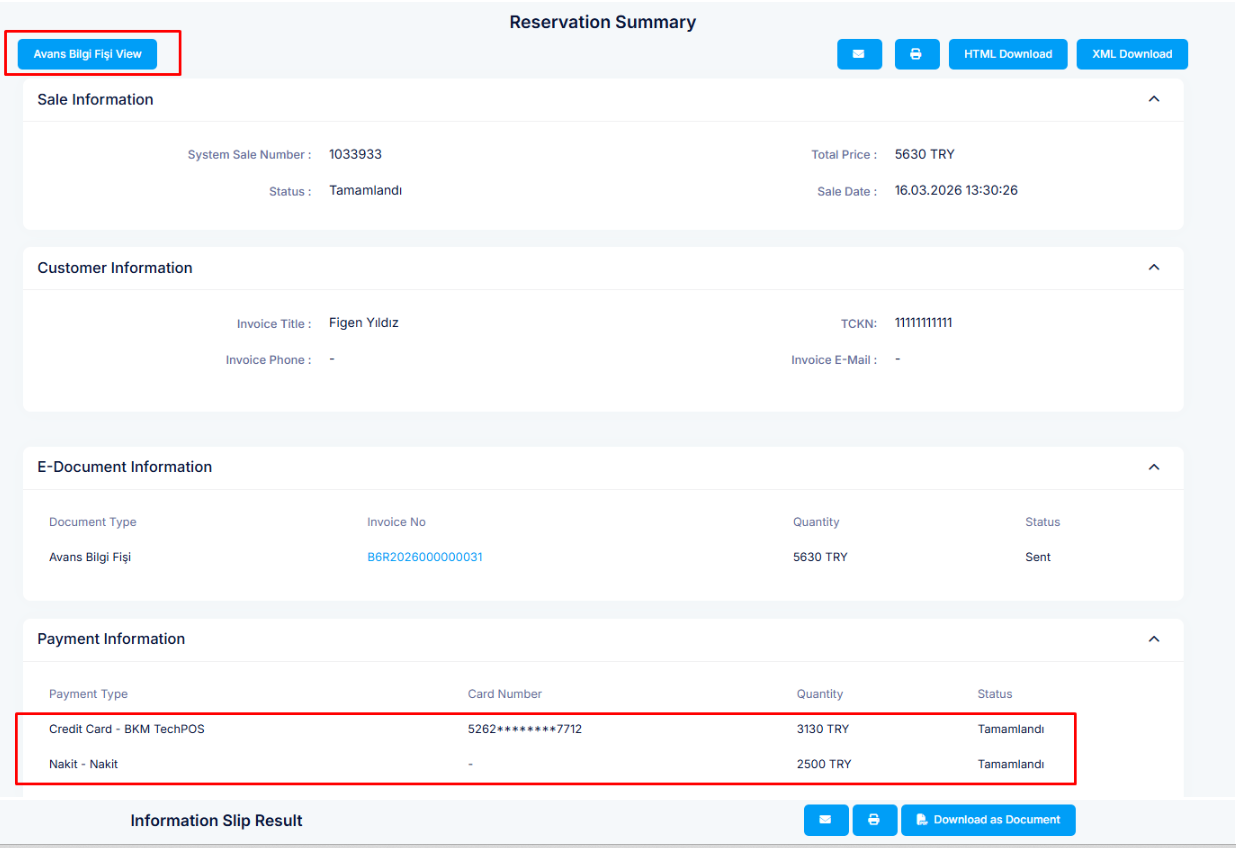1236x848 pixels.
Task: Select system sale number 1033933
Action: coord(355,154)
